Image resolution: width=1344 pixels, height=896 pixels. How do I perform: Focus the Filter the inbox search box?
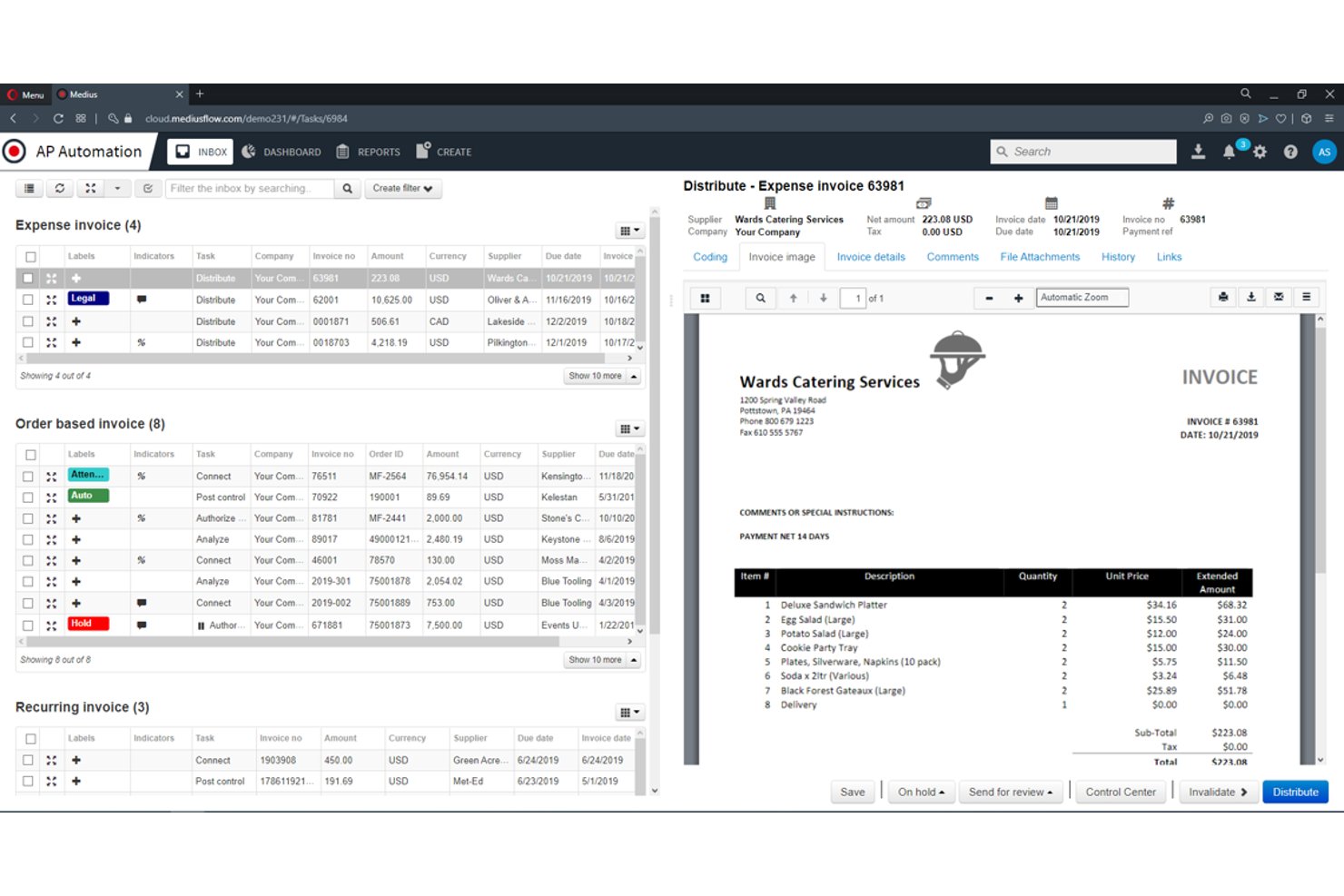[x=250, y=189]
